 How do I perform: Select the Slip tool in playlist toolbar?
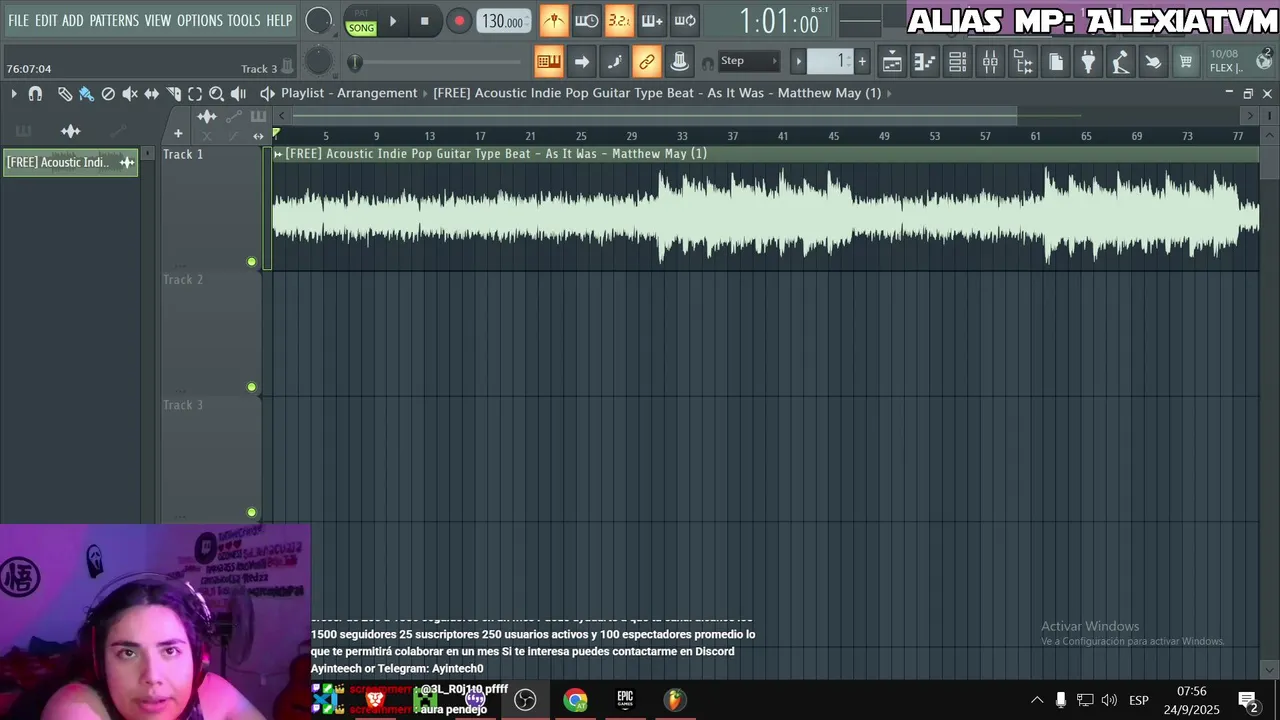[152, 93]
